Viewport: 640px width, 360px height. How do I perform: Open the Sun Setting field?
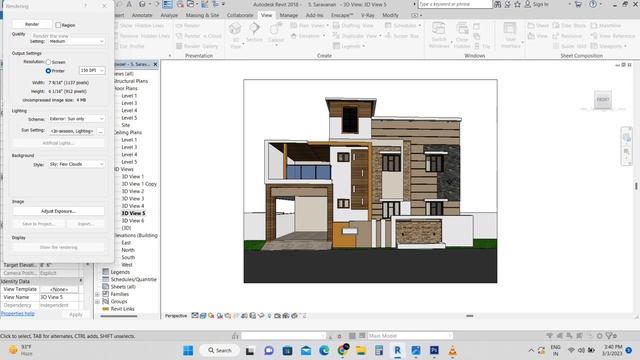click(72, 131)
